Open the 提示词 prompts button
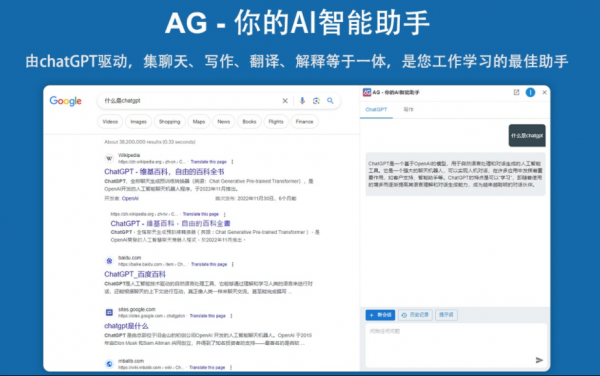Screen dimensions: 600x376 pos(446,315)
